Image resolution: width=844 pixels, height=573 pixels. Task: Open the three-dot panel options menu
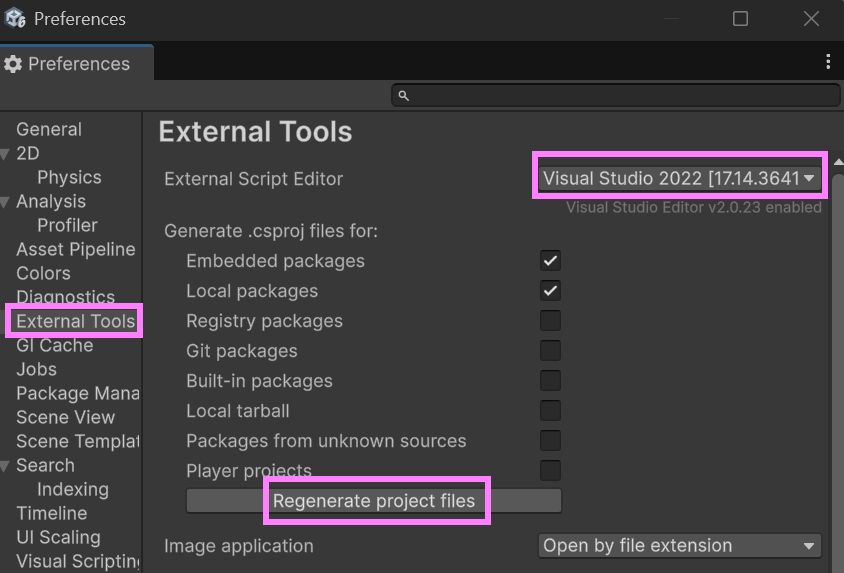828,62
